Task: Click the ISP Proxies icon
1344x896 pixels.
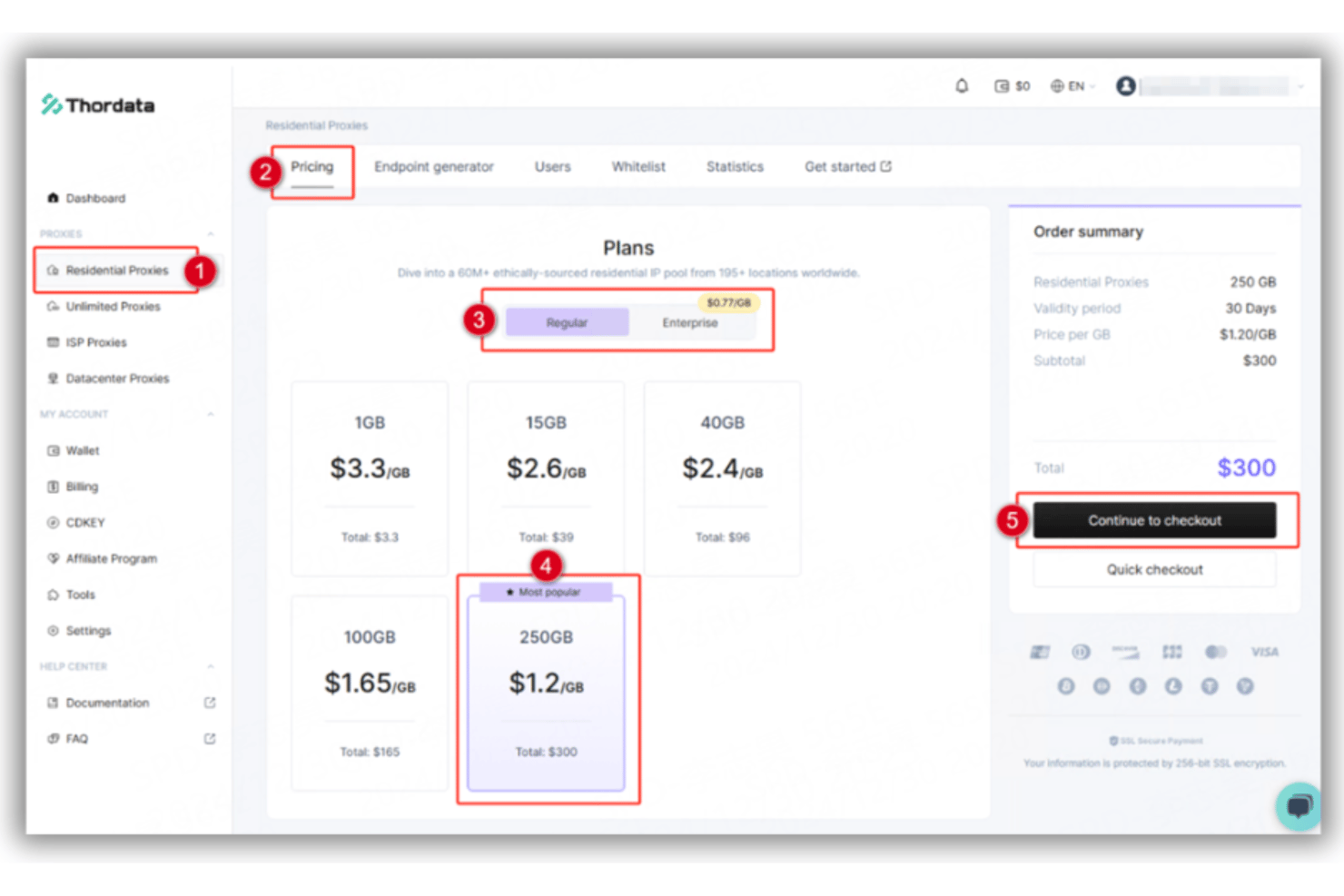Action: click(x=53, y=342)
